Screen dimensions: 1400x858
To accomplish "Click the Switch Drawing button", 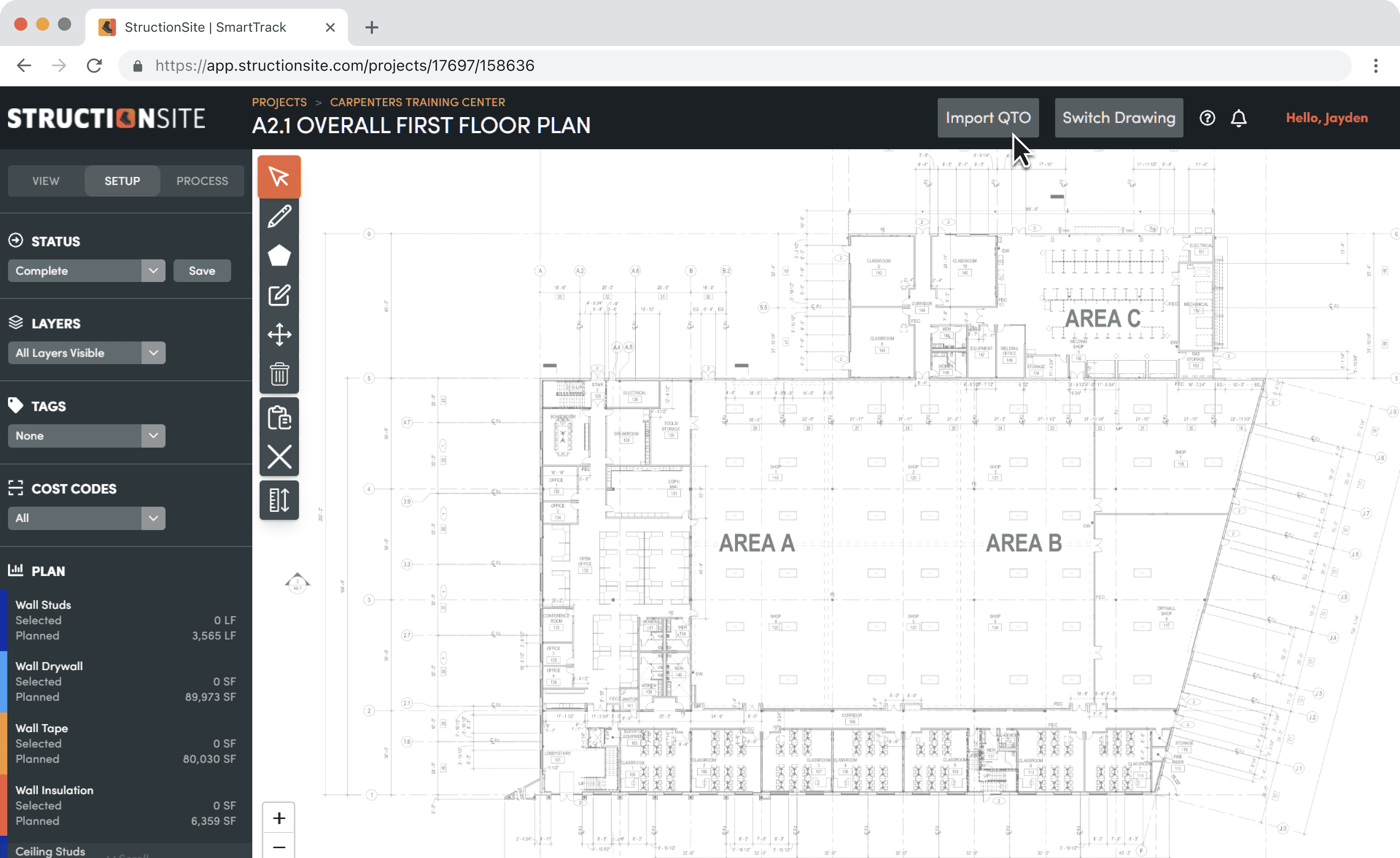I will click(x=1119, y=118).
